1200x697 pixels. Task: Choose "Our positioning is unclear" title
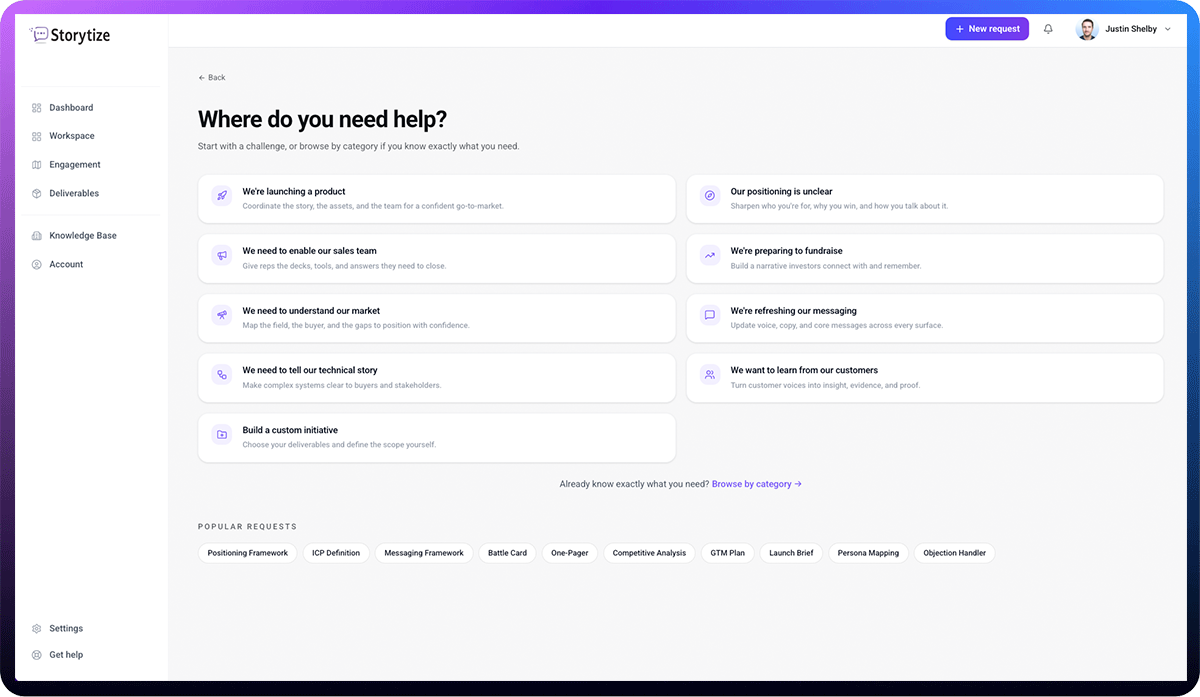point(781,191)
